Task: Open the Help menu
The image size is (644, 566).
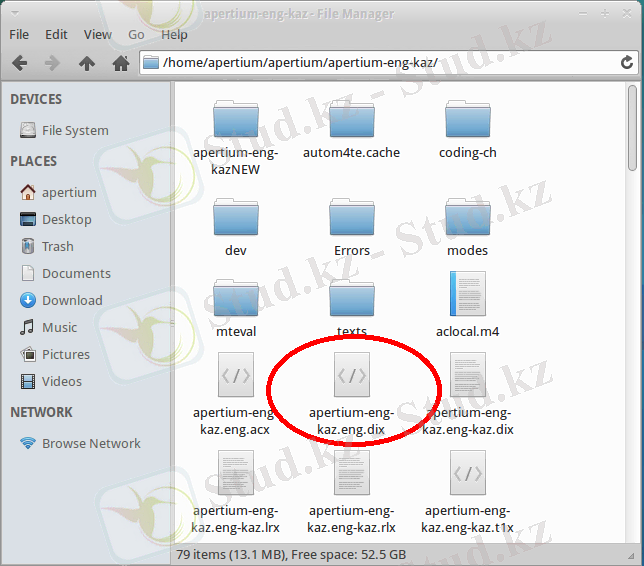Action: click(x=174, y=35)
